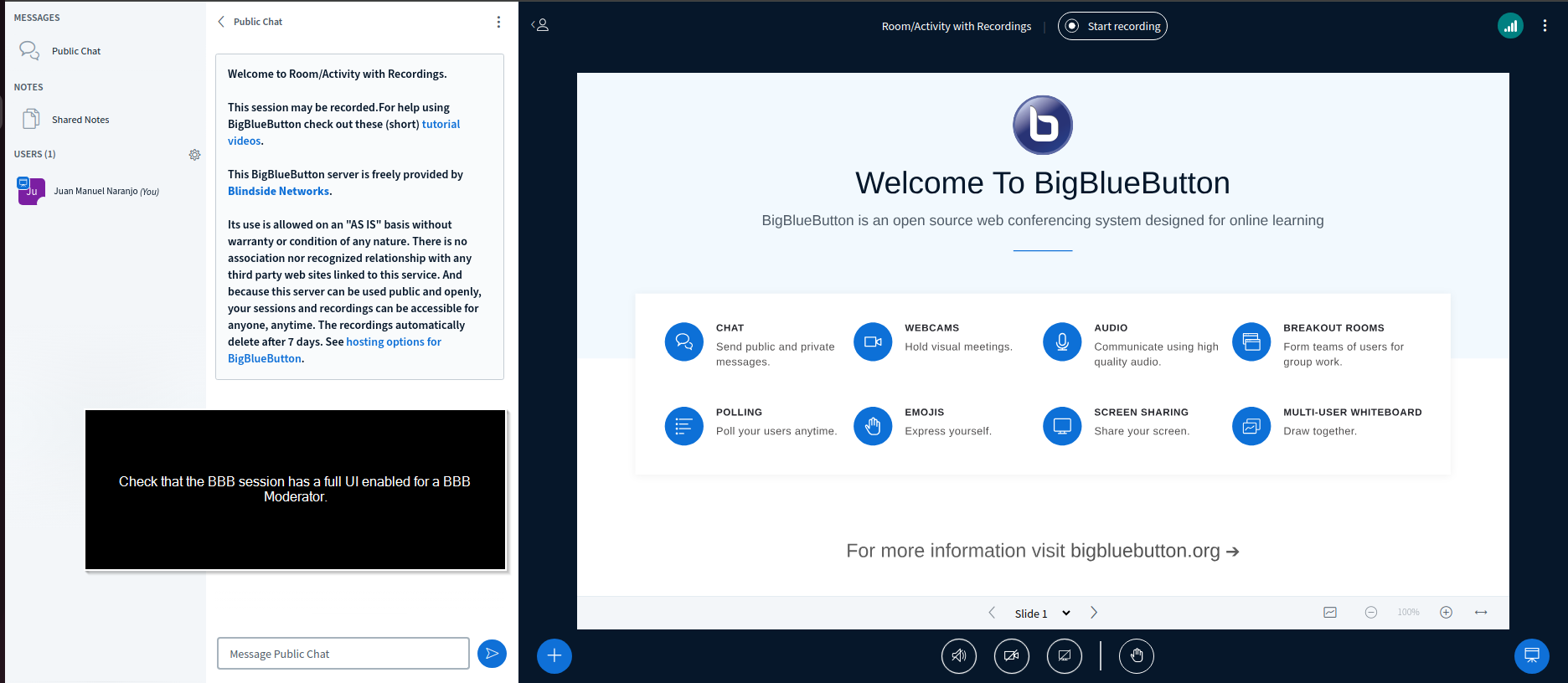Send the chat message with arrow button

coord(492,654)
